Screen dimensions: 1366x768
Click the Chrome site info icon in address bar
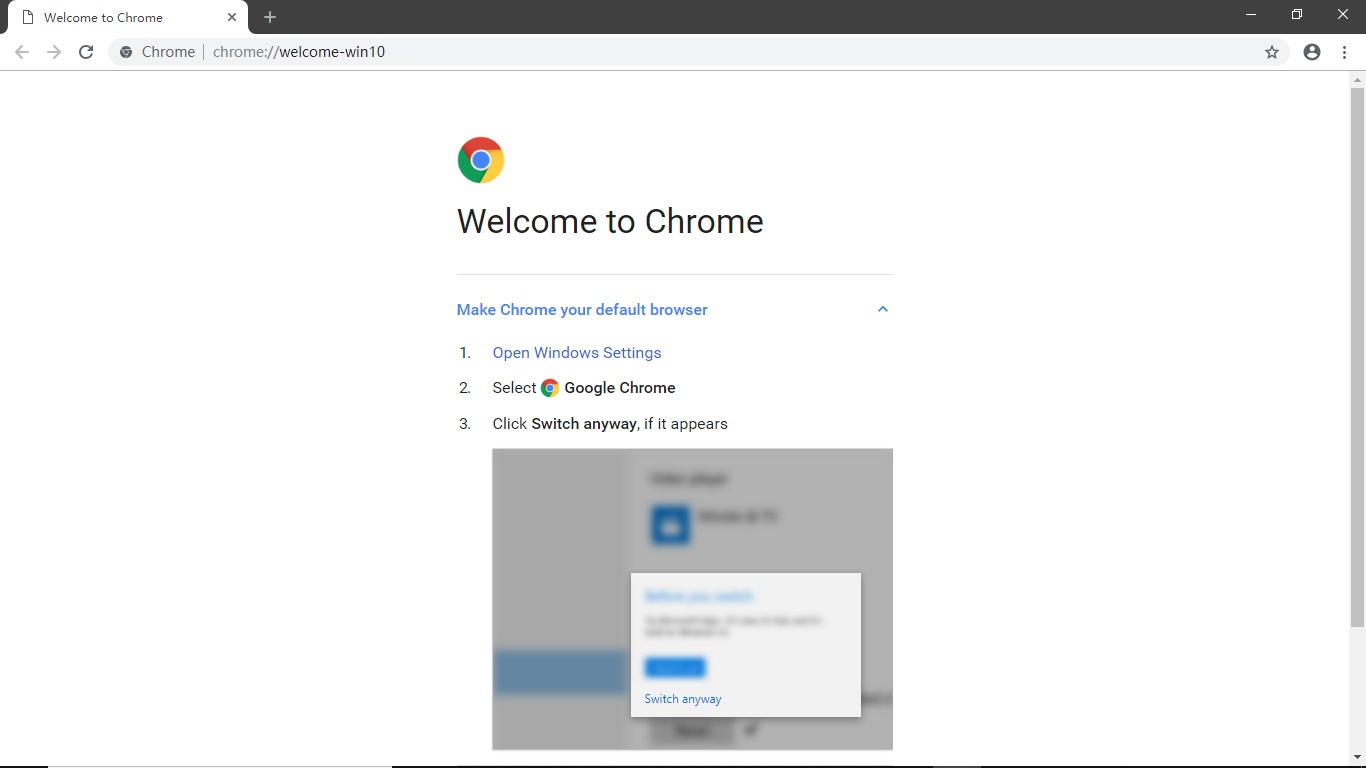pyautogui.click(x=126, y=52)
